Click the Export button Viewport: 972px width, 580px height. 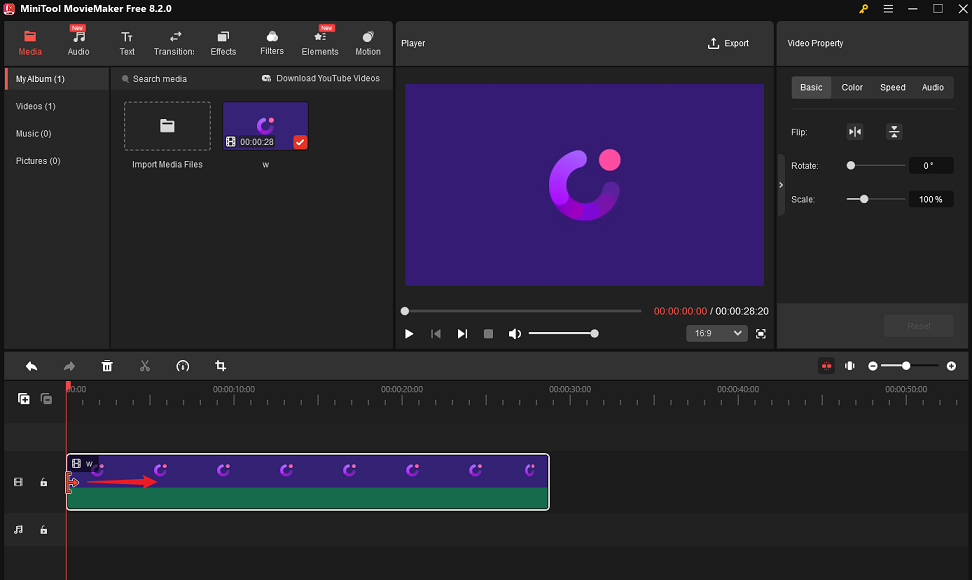point(728,43)
